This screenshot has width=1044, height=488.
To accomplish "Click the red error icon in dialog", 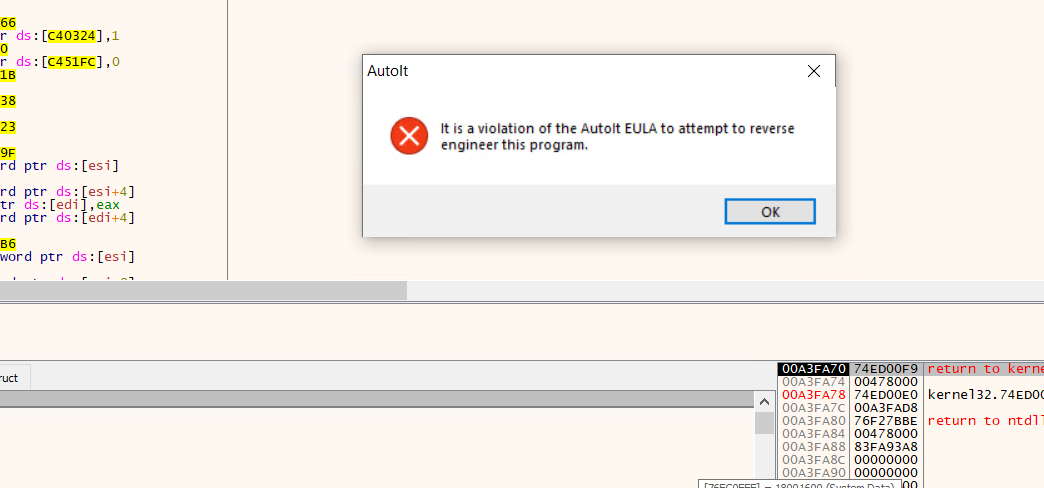I will (x=409, y=136).
